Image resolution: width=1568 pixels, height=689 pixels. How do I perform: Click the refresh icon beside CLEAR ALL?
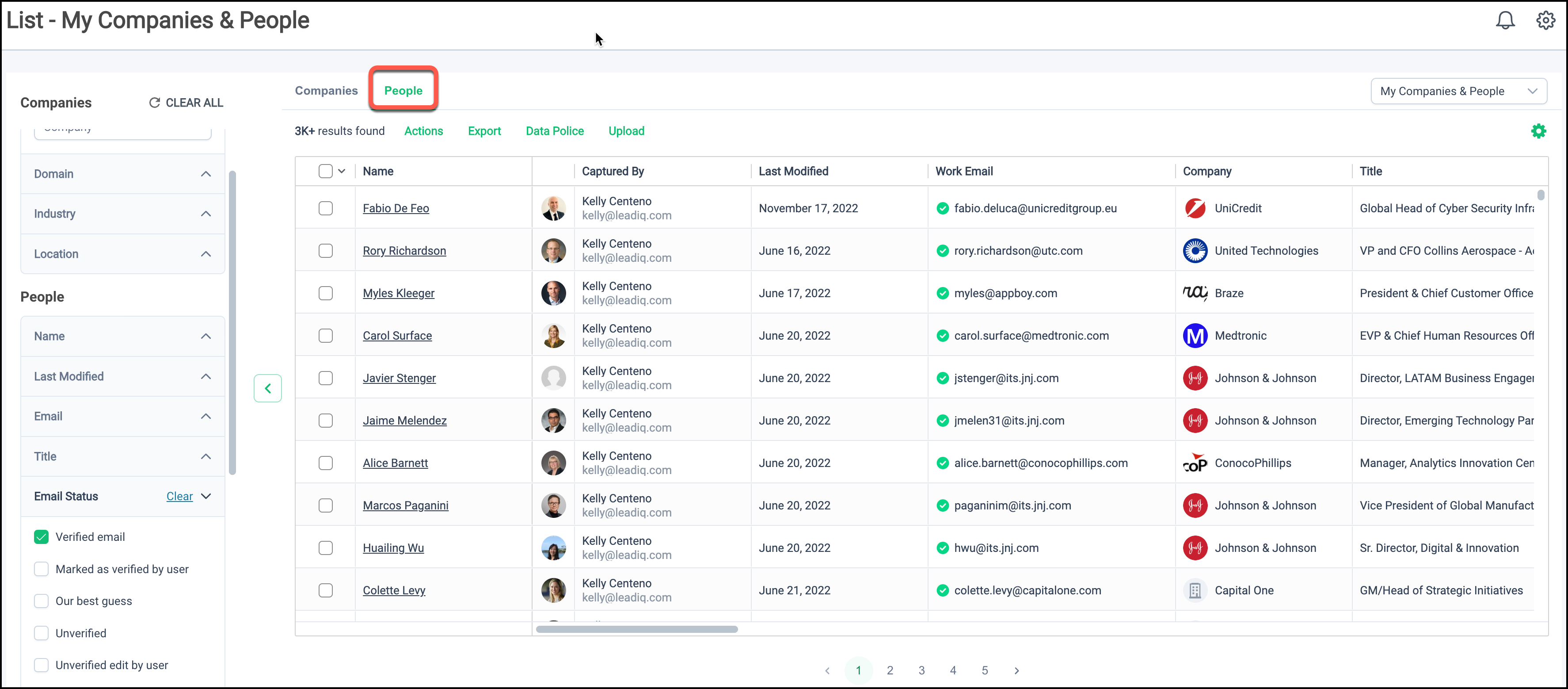coord(155,102)
